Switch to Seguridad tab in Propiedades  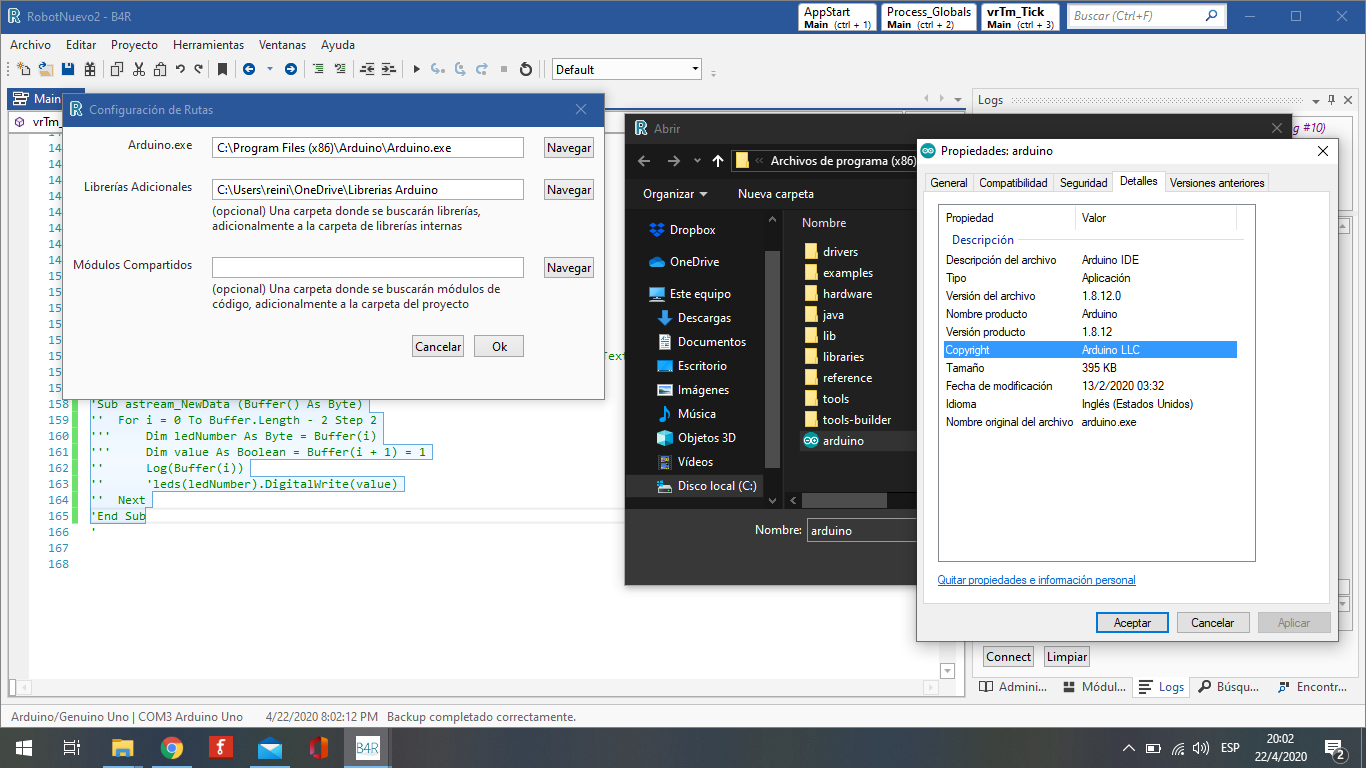1084,183
